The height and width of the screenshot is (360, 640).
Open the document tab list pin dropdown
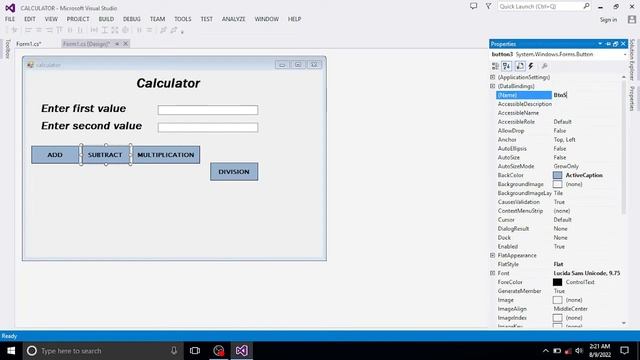click(117, 44)
